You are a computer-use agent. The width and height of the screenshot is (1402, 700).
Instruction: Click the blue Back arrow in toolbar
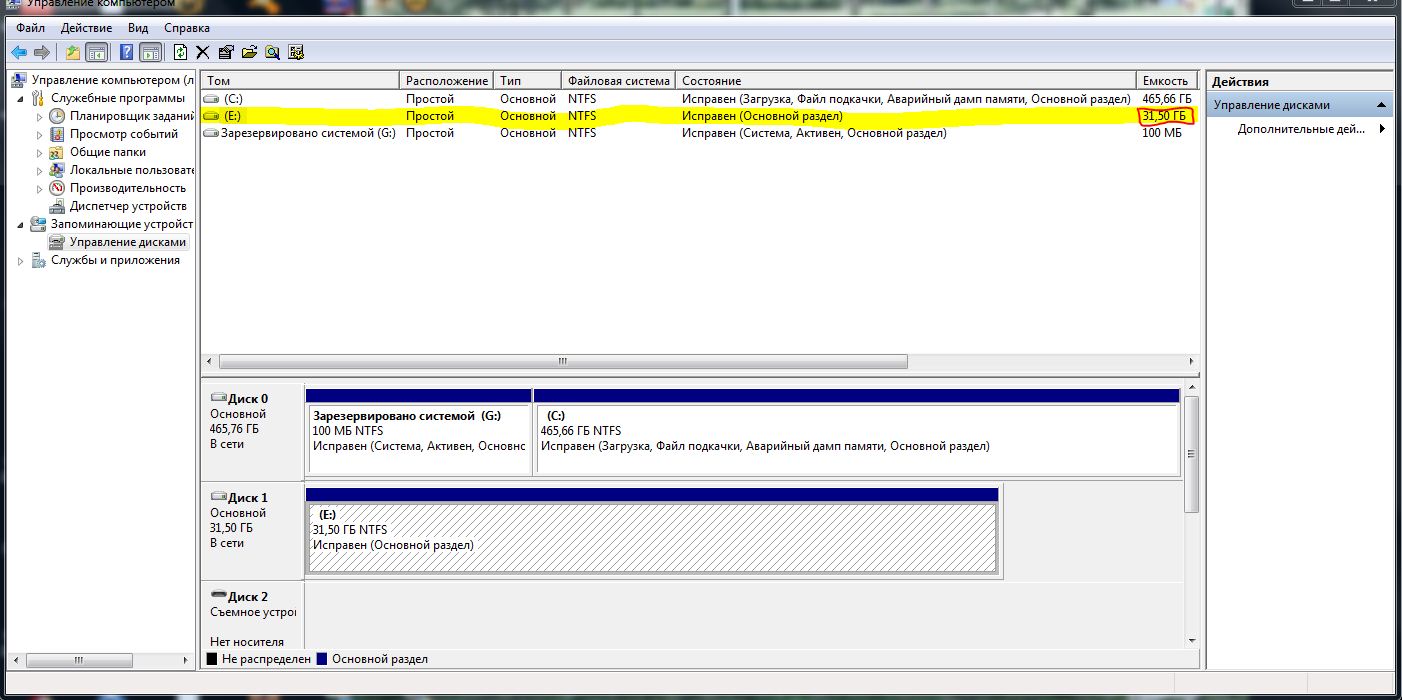point(19,52)
